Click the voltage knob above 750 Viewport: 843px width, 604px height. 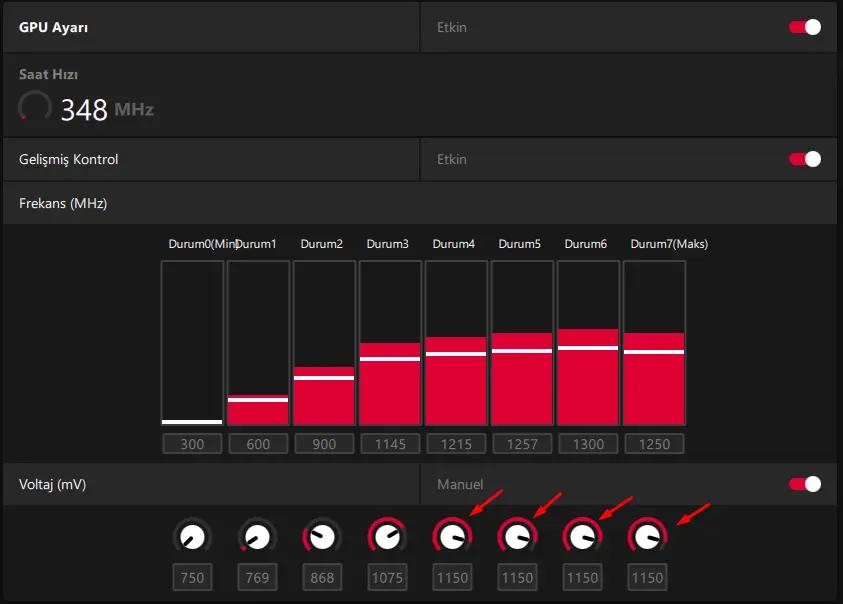pyautogui.click(x=192, y=537)
